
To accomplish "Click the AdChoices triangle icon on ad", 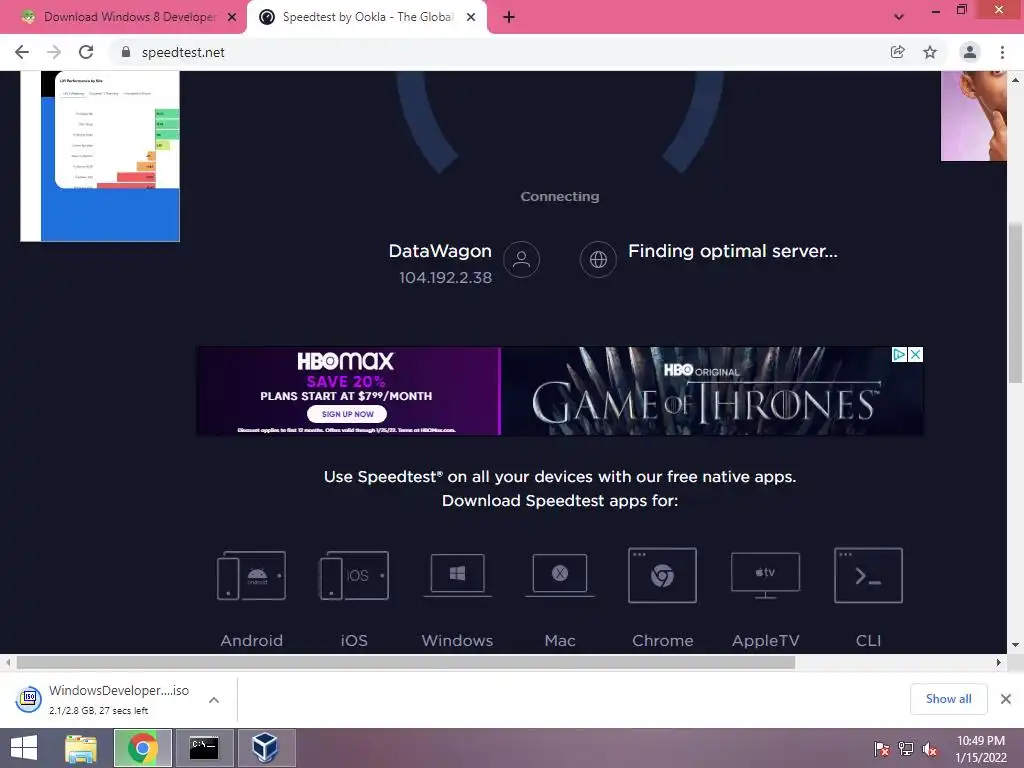I will pos(899,355).
